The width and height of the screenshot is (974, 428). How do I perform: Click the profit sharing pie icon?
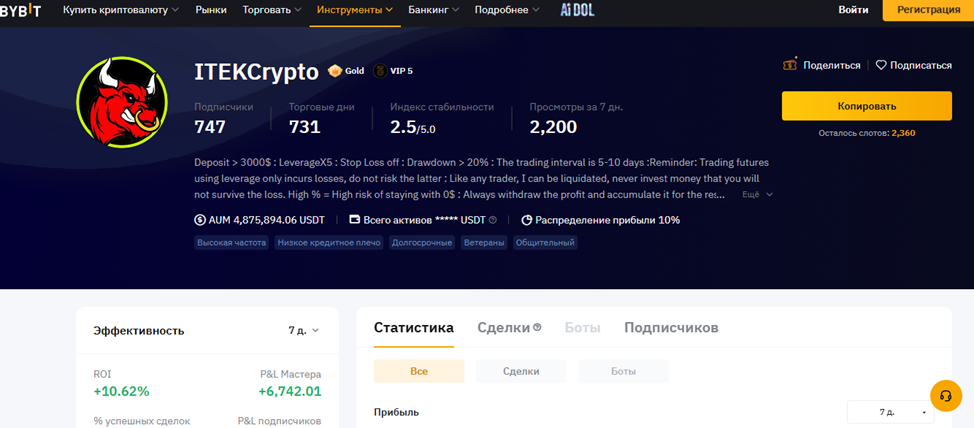(x=527, y=220)
